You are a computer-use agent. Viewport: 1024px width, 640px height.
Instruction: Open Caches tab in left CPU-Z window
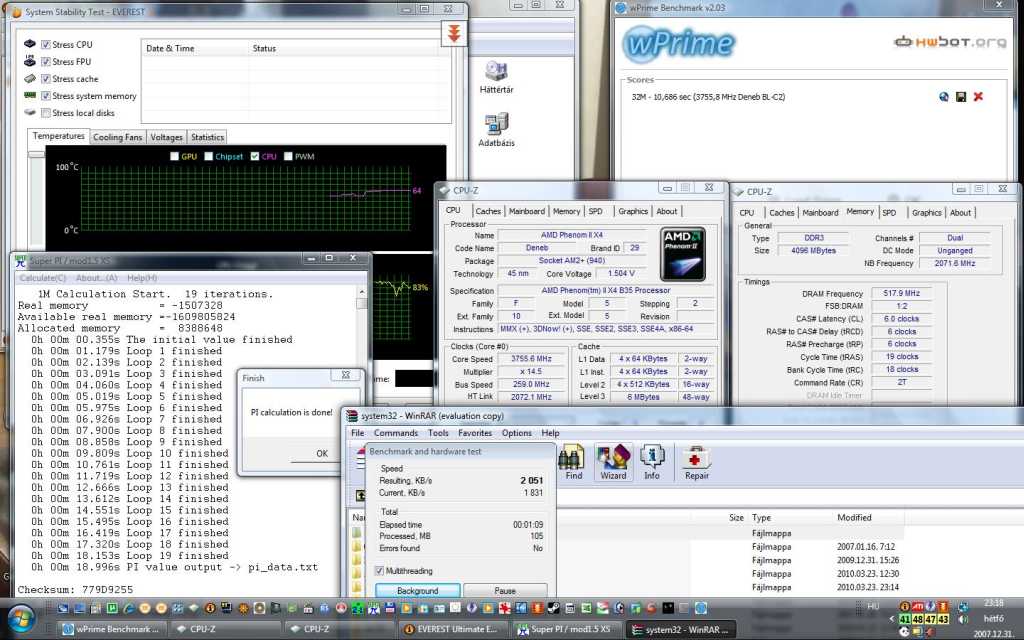[488, 212]
